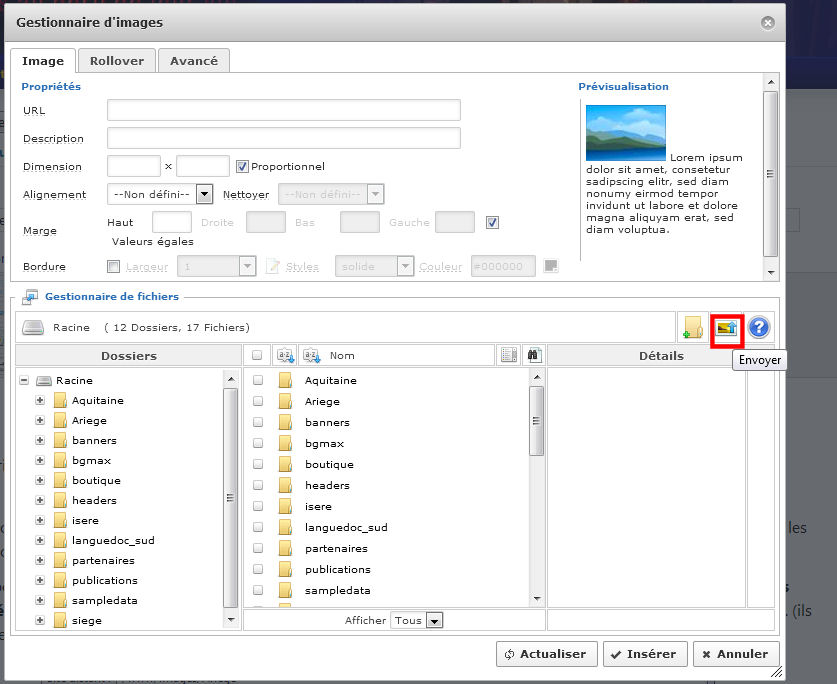Expand the headers tree node
This screenshot has width=837, height=684.
40,500
